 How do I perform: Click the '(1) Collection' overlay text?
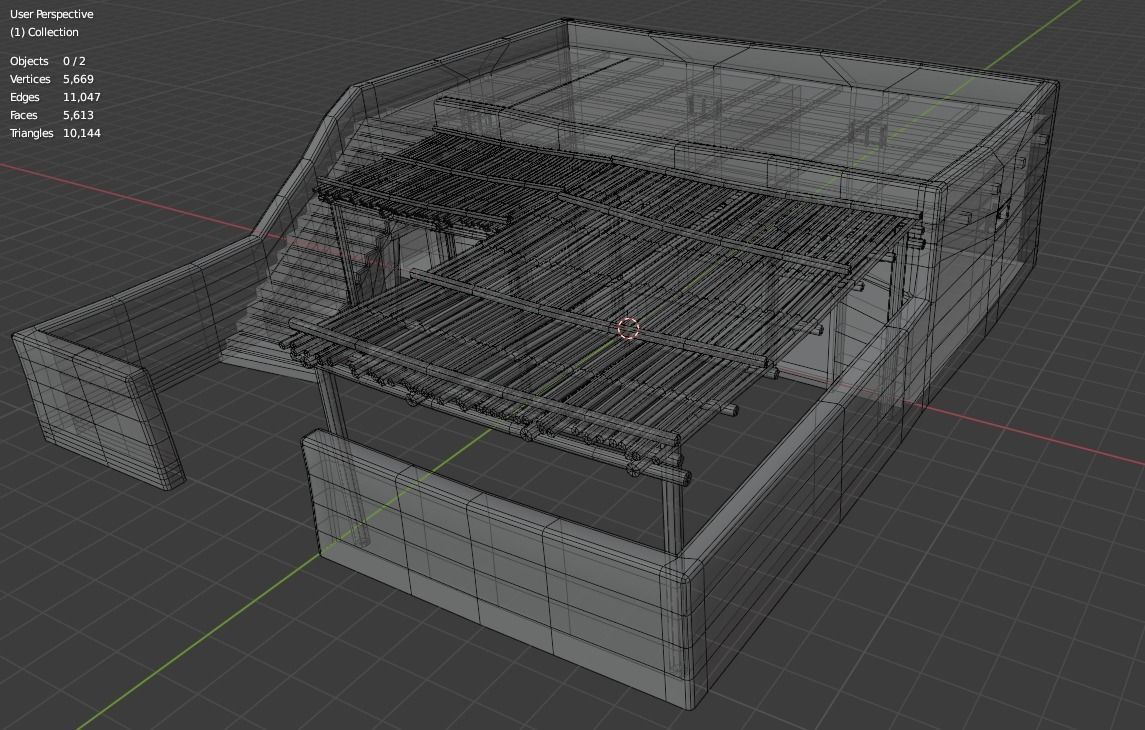(x=45, y=32)
